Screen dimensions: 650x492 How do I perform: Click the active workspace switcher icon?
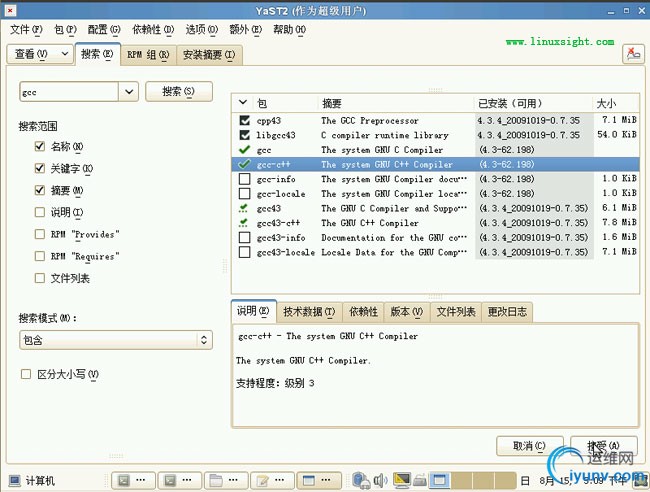(x=440, y=481)
